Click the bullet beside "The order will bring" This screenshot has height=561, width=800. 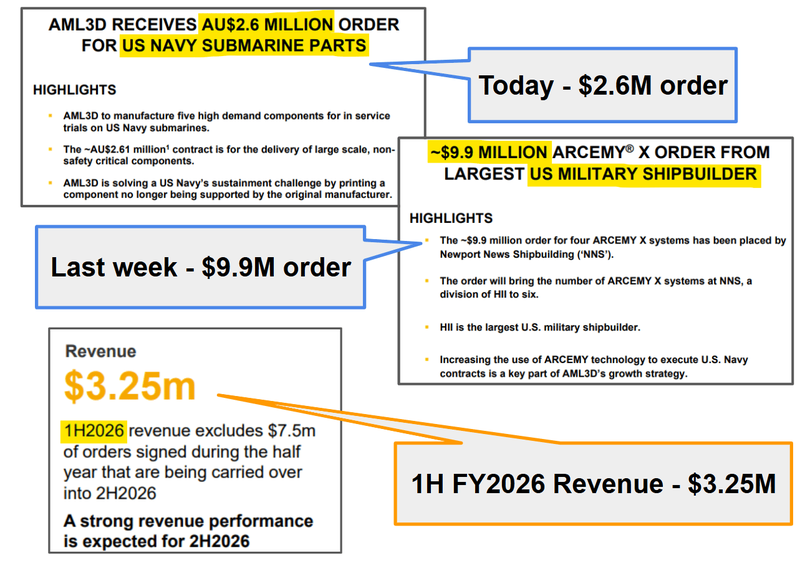[427, 281]
